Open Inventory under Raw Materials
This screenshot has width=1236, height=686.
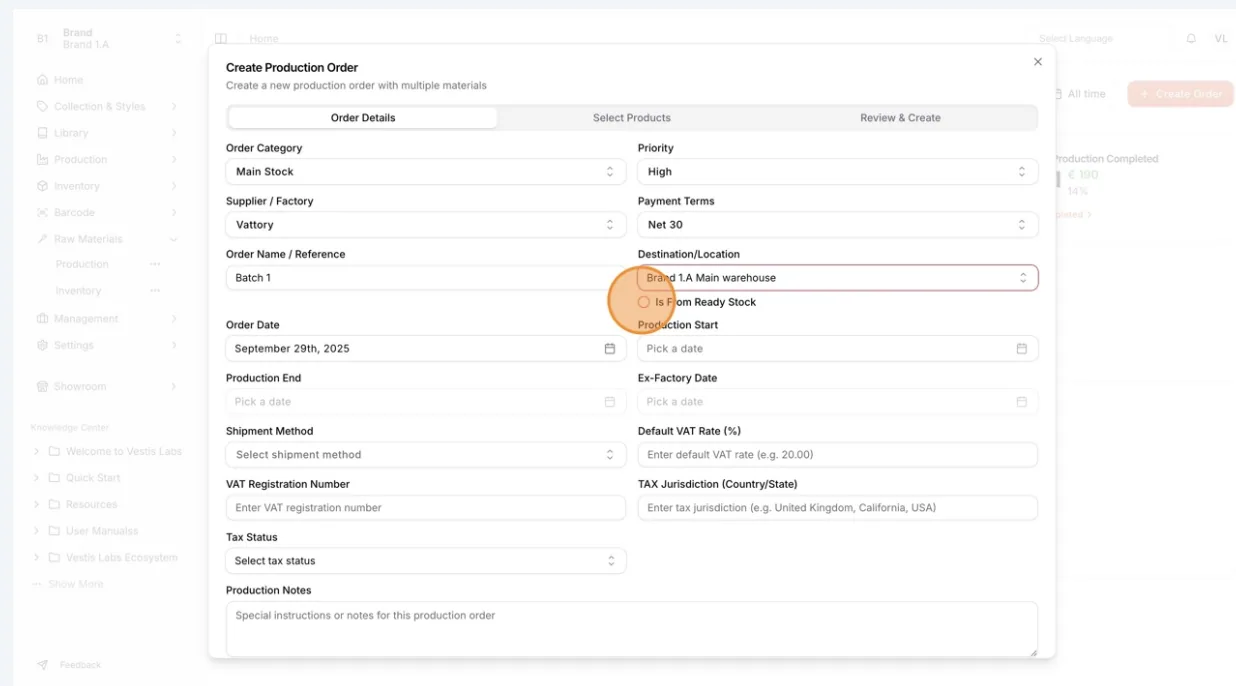click(x=78, y=291)
